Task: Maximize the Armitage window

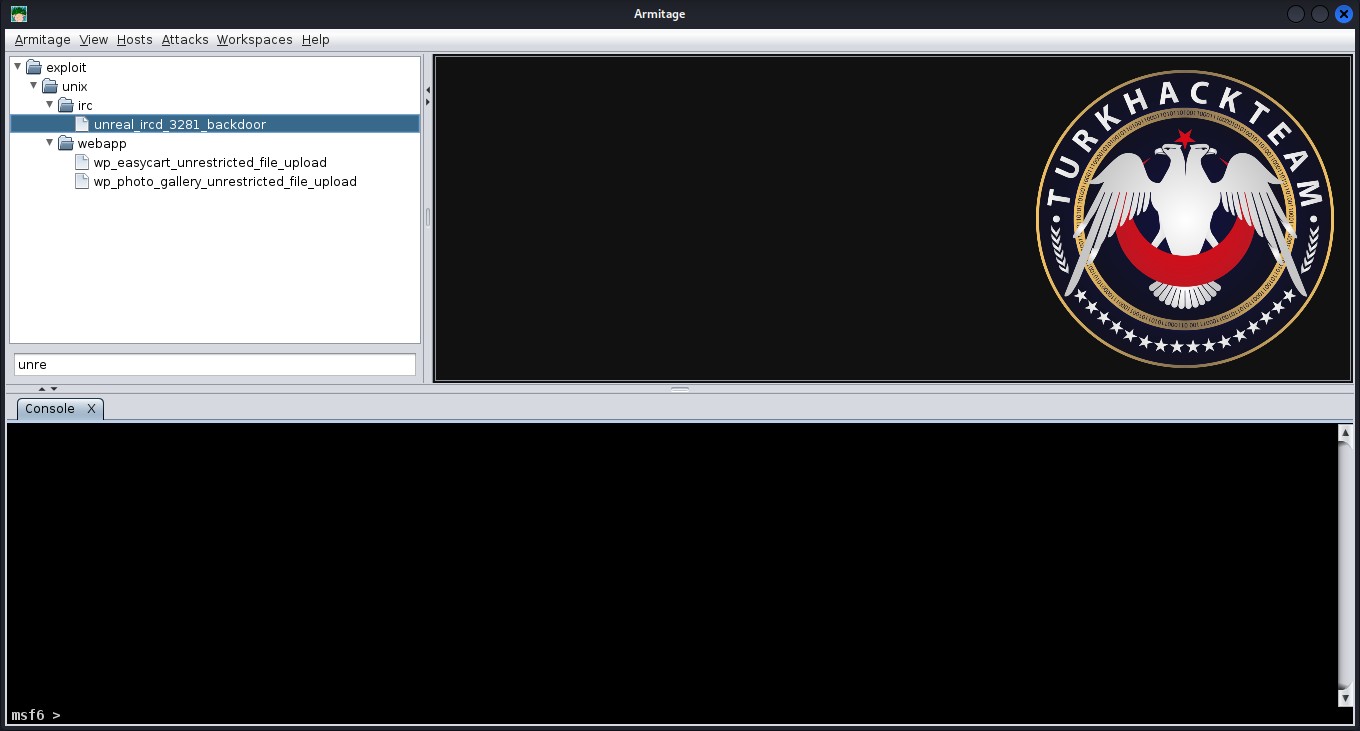Action: pos(1320,14)
